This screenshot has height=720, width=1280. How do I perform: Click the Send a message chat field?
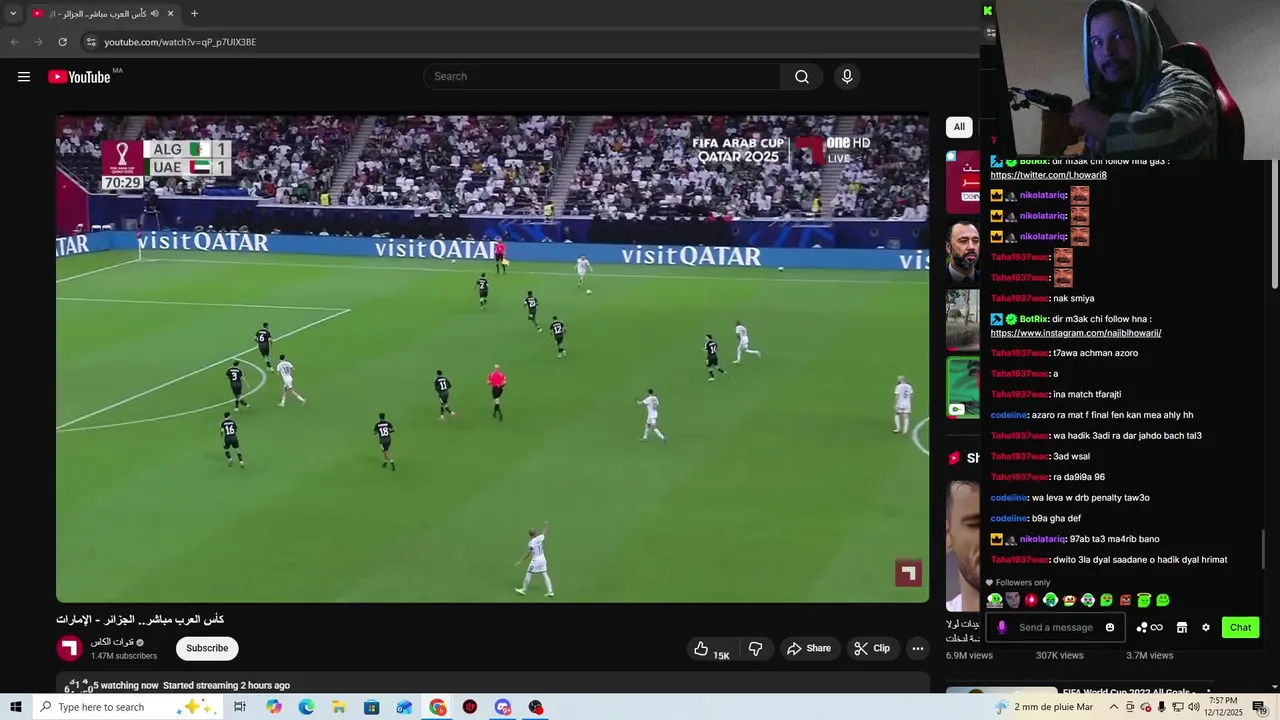(x=1055, y=628)
